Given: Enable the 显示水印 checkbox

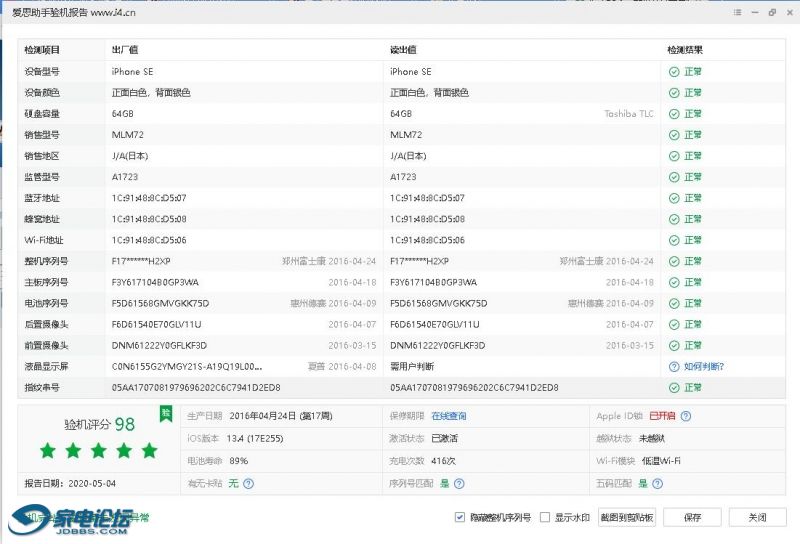Looking at the screenshot, I should [x=545, y=517].
